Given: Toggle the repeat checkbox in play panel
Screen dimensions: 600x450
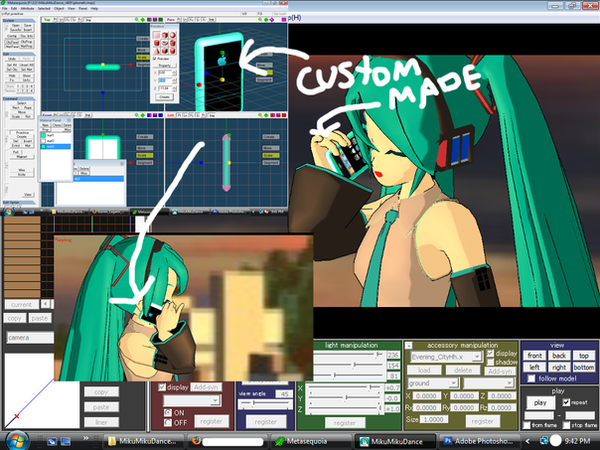Looking at the screenshot, I should pos(566,403).
